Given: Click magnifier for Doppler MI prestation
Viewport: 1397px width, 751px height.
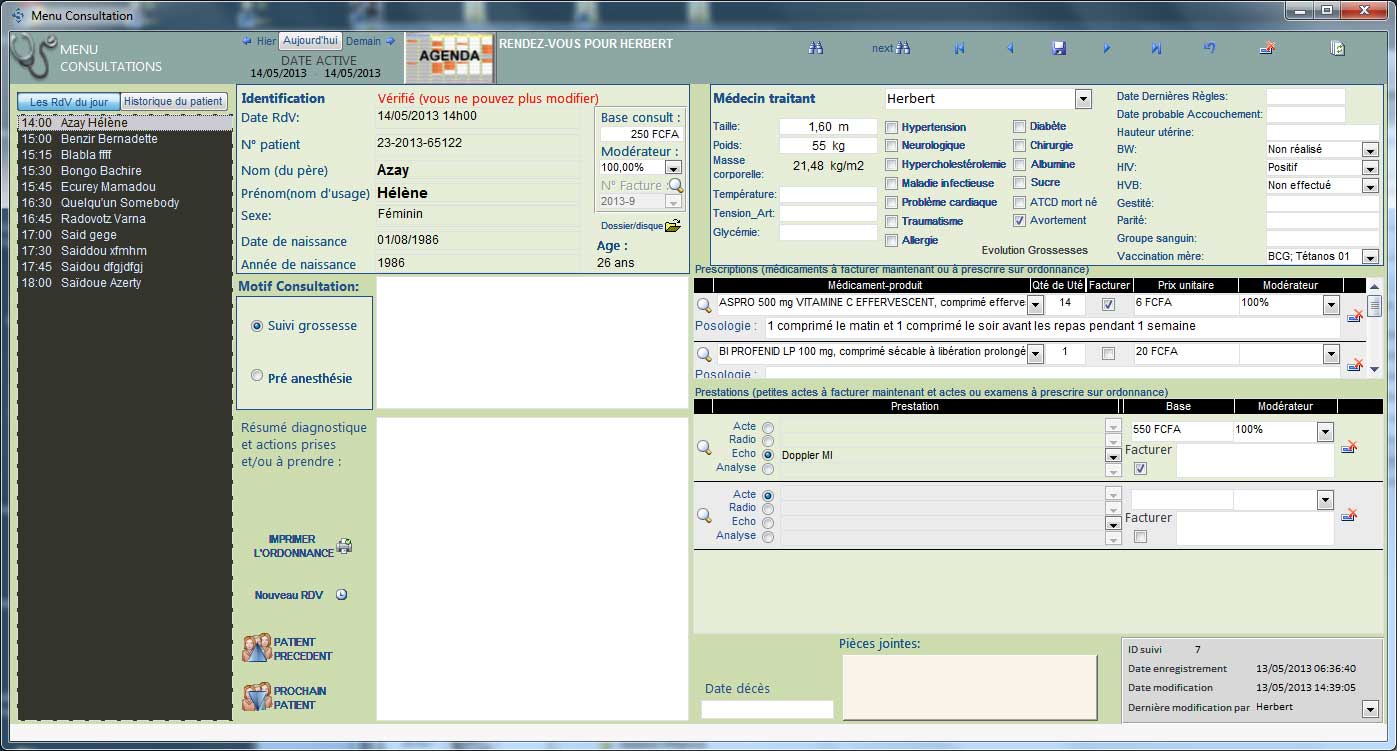Looking at the screenshot, I should (704, 448).
